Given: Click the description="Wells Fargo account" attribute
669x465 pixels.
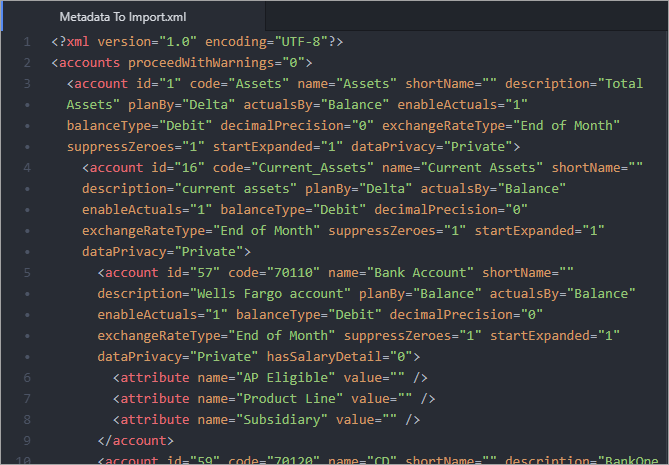Looking at the screenshot, I should point(224,294).
